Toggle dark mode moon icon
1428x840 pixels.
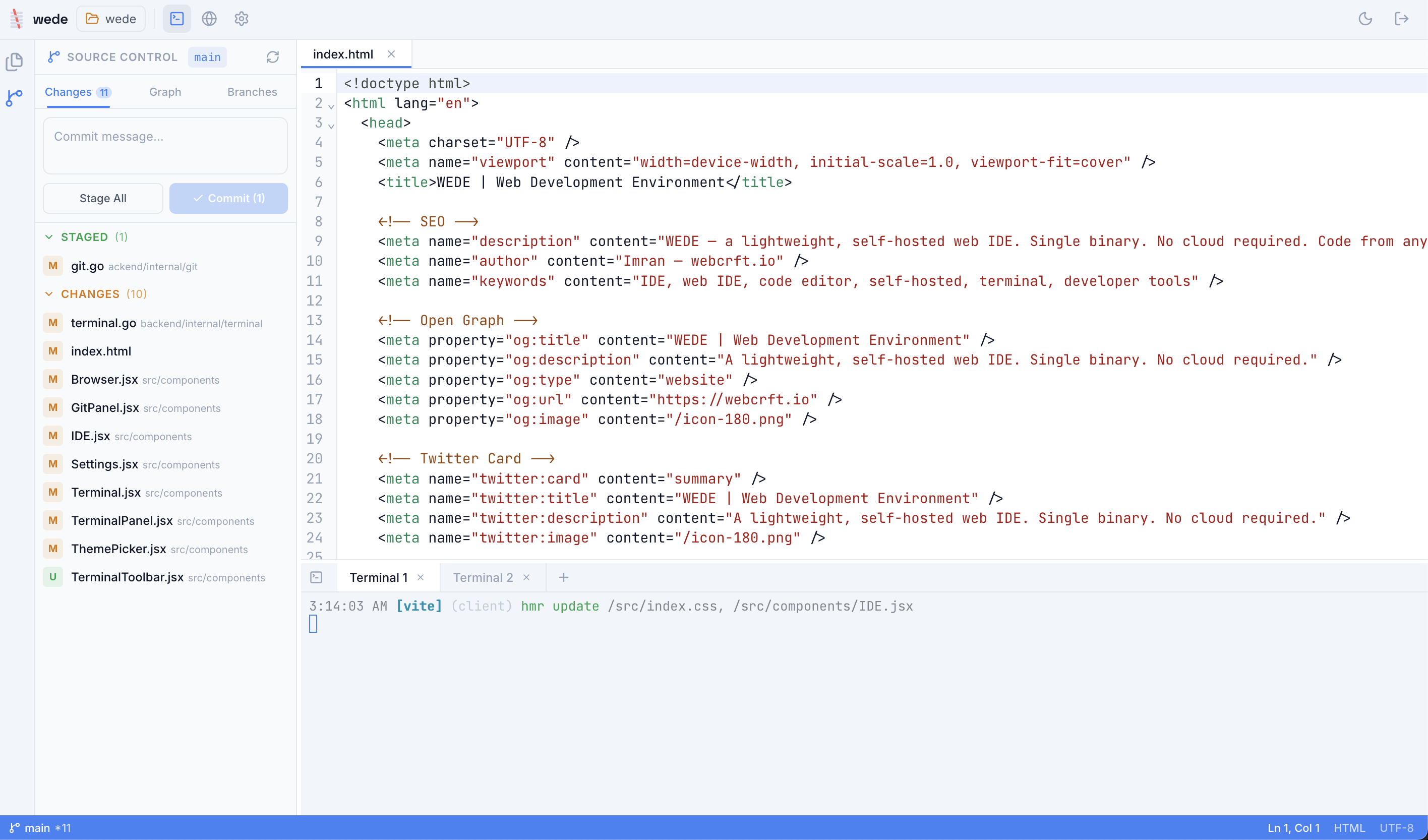[x=1365, y=19]
